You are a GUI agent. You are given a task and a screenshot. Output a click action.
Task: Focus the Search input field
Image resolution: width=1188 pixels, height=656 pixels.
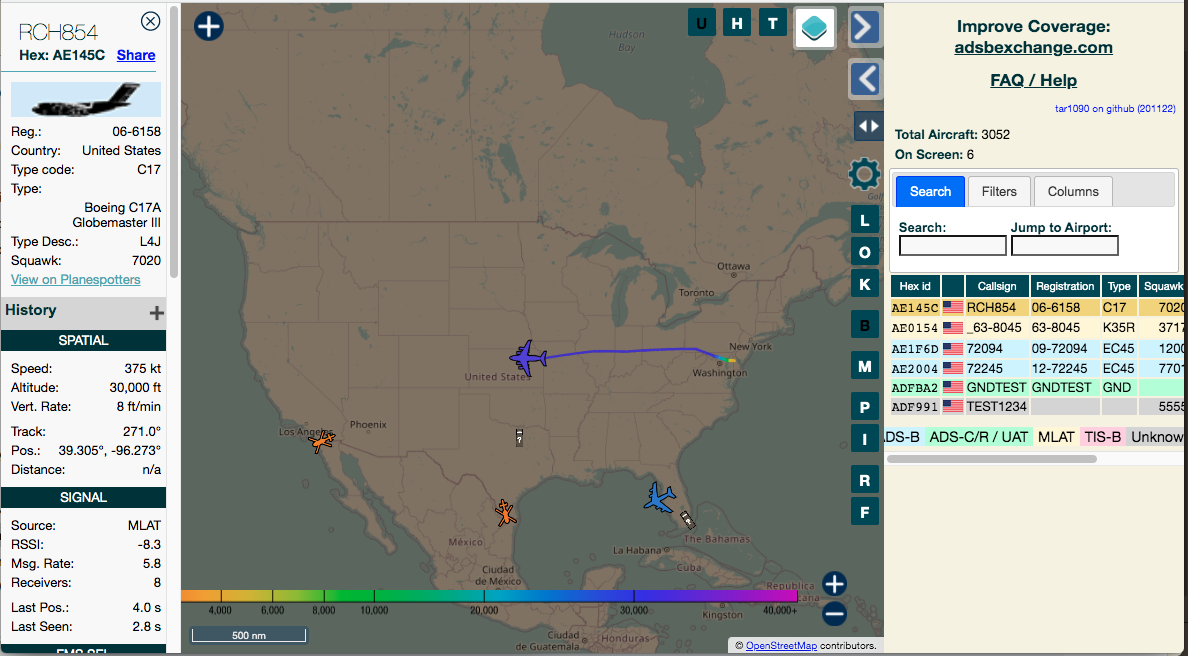(x=952, y=245)
